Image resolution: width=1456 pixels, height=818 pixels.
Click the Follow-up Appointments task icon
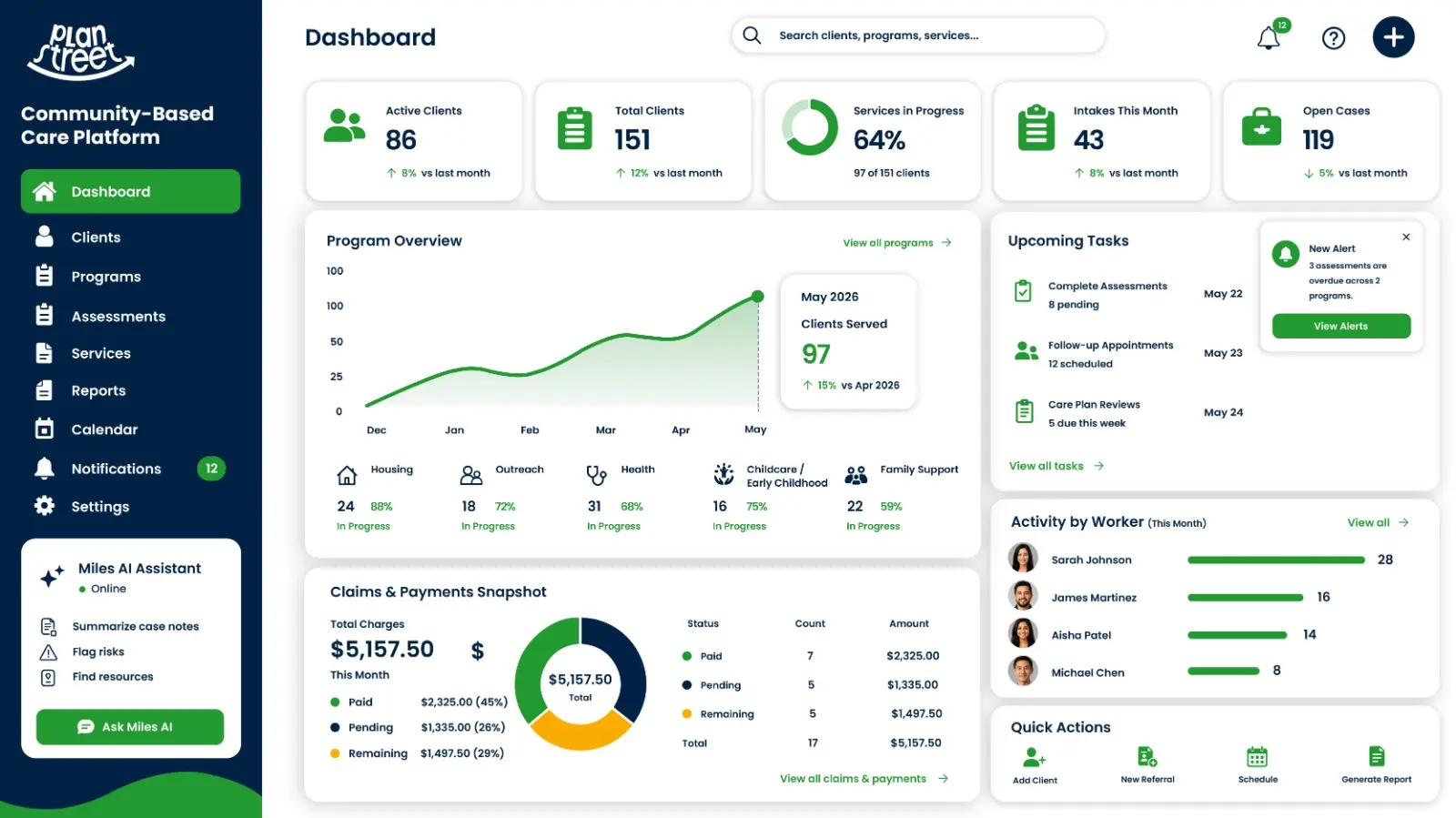(1026, 351)
